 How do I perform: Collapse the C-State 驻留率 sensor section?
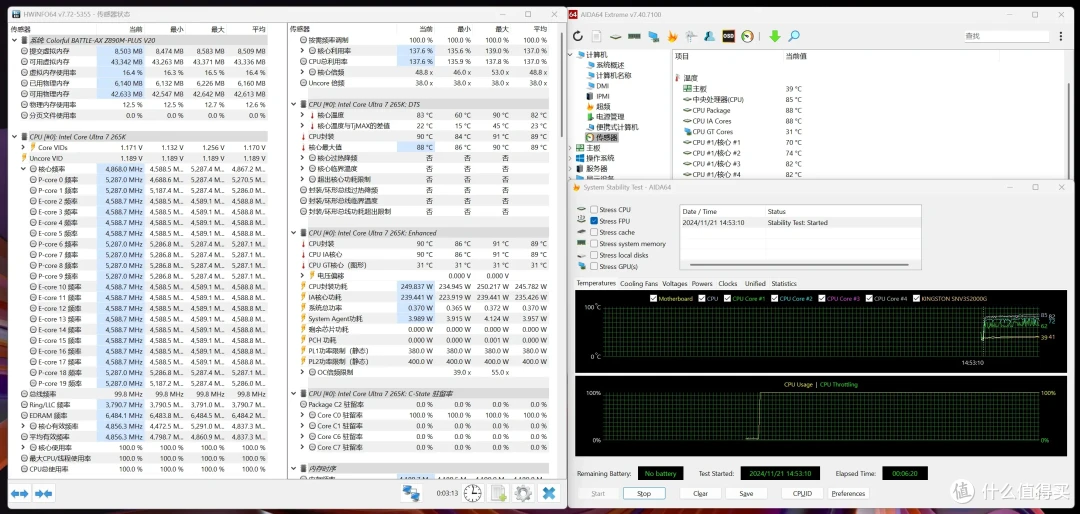[x=293, y=394]
